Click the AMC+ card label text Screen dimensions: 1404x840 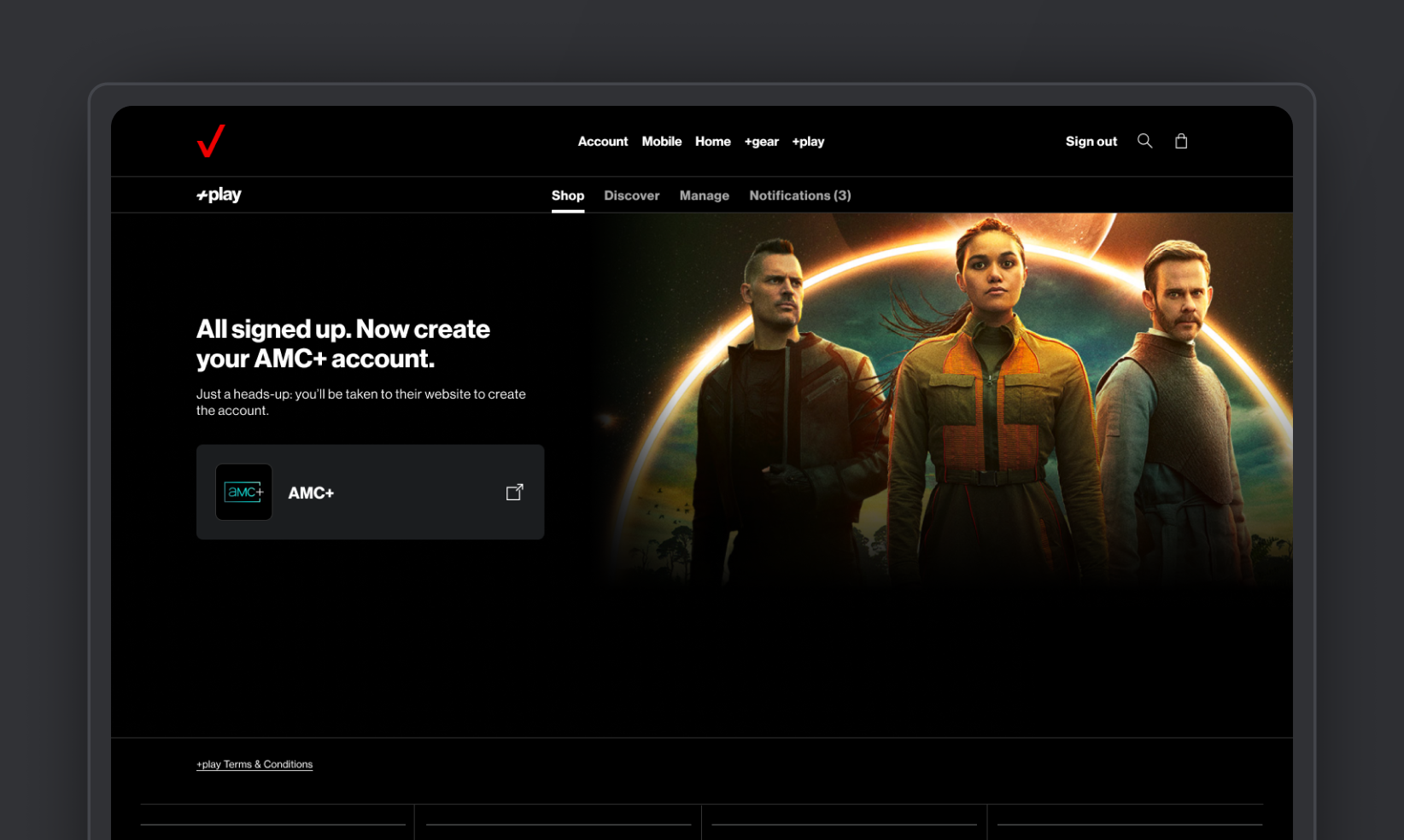[311, 493]
